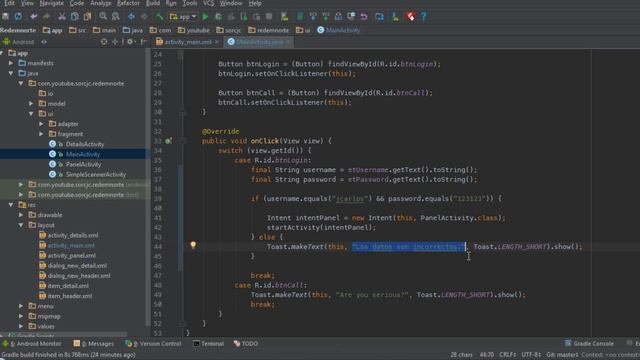640x360 pixels.
Task: Run the app with the green play icon
Action: coord(205,16)
